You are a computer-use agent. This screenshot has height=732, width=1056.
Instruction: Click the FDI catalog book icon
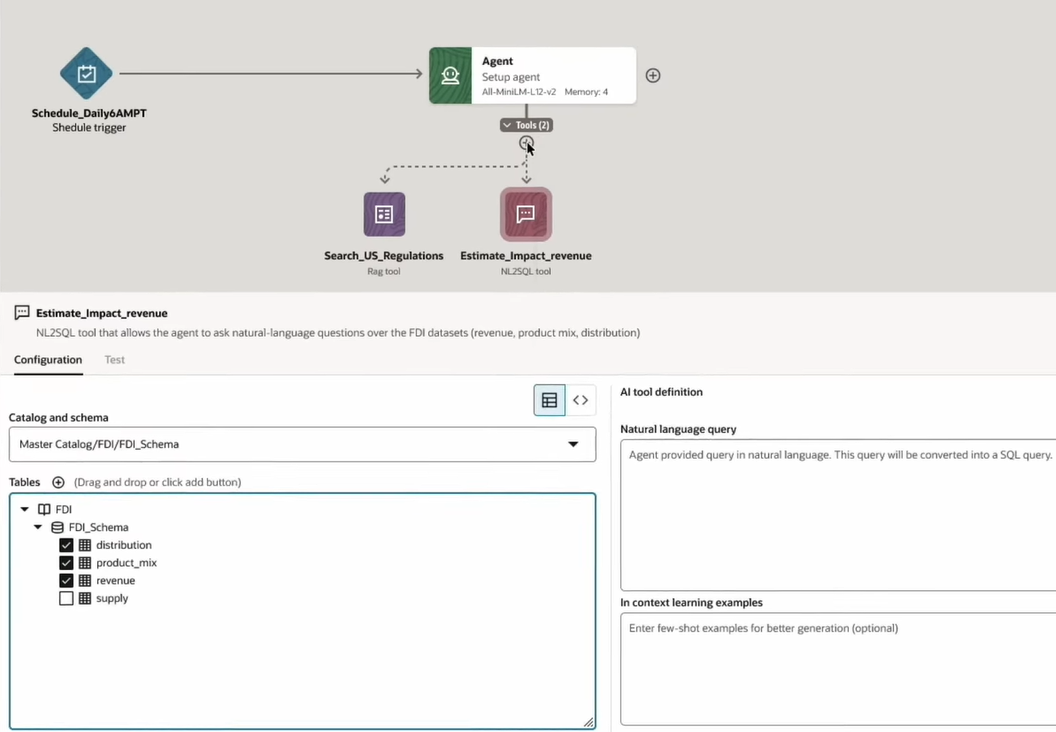[x=44, y=509]
